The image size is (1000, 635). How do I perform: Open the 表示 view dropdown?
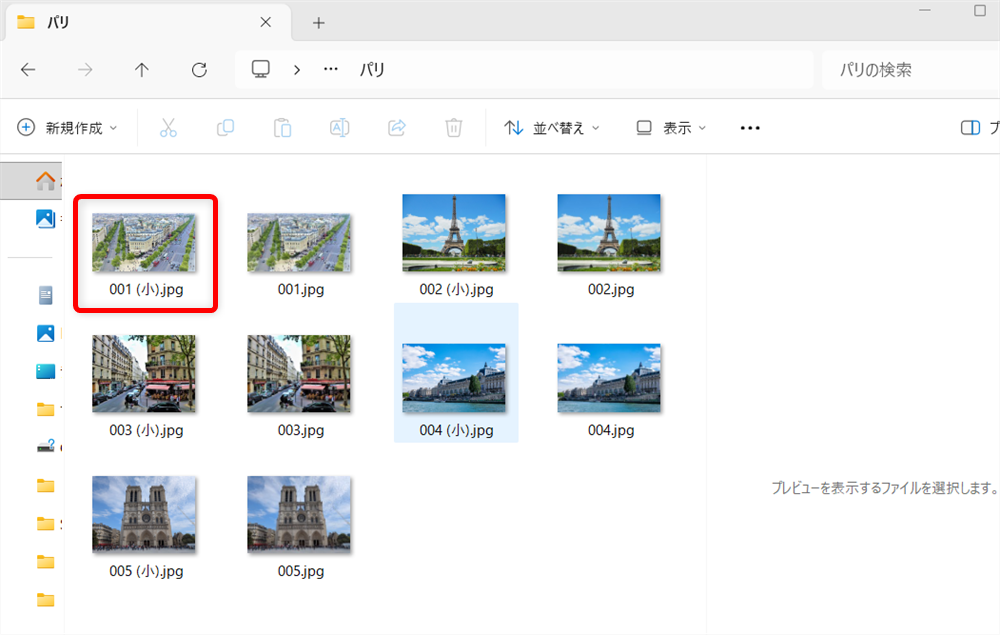pos(671,127)
